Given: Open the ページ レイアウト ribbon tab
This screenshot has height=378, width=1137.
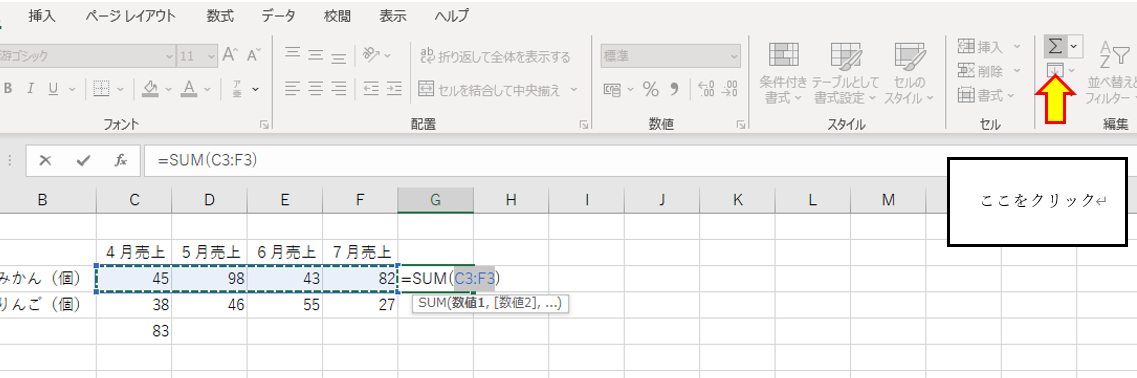Looking at the screenshot, I should [130, 15].
